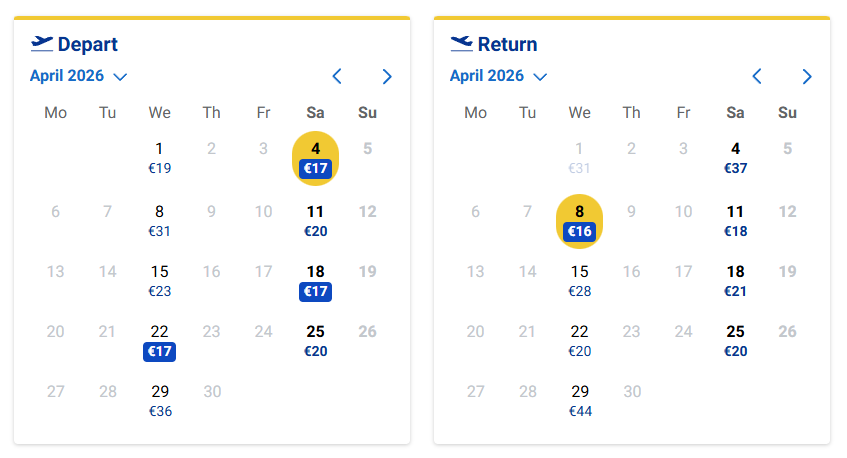Go to previous month in Depart calendar
847x458 pixels.
click(x=337, y=76)
